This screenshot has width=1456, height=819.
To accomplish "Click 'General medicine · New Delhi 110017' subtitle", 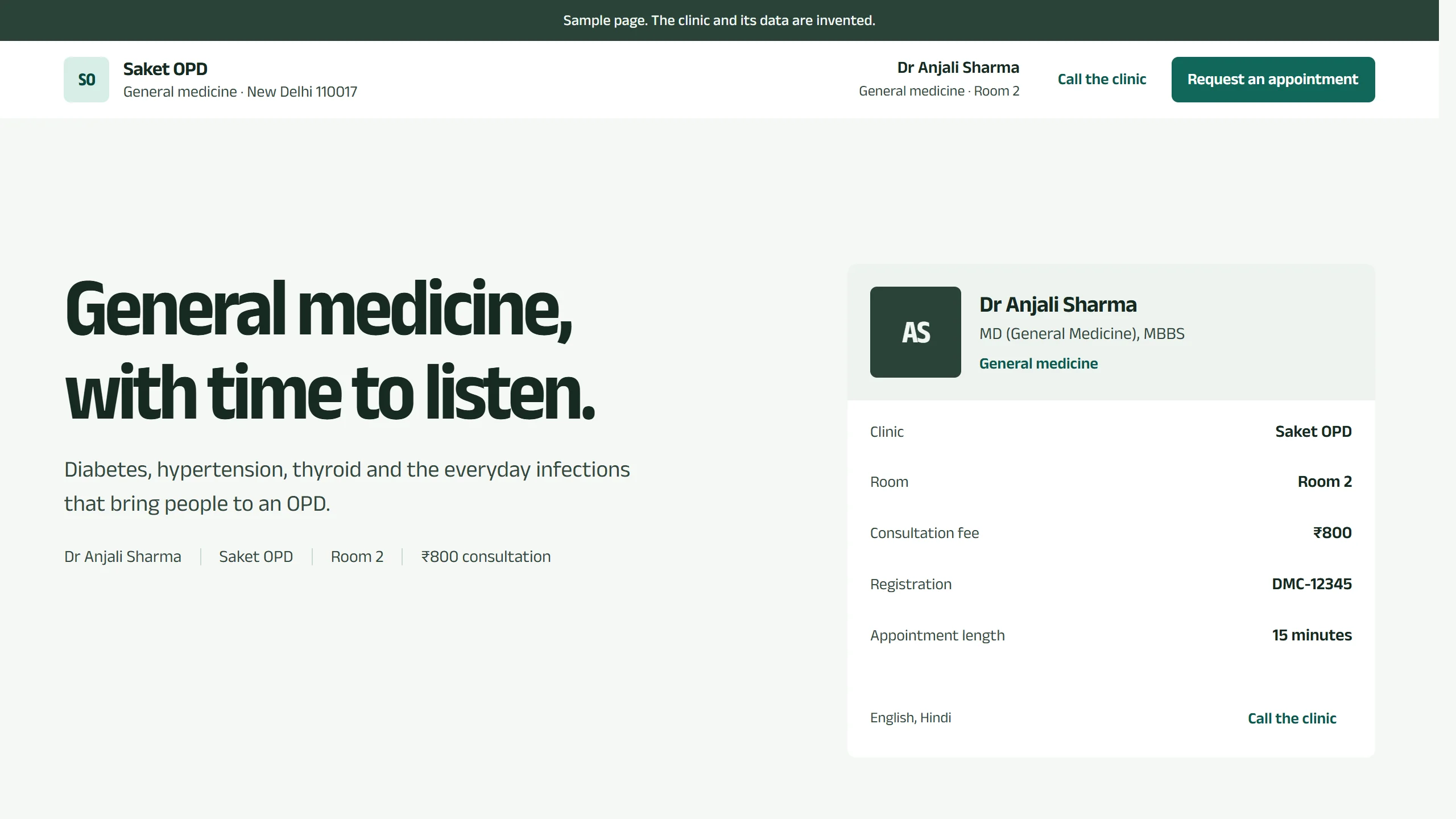I will click(240, 92).
